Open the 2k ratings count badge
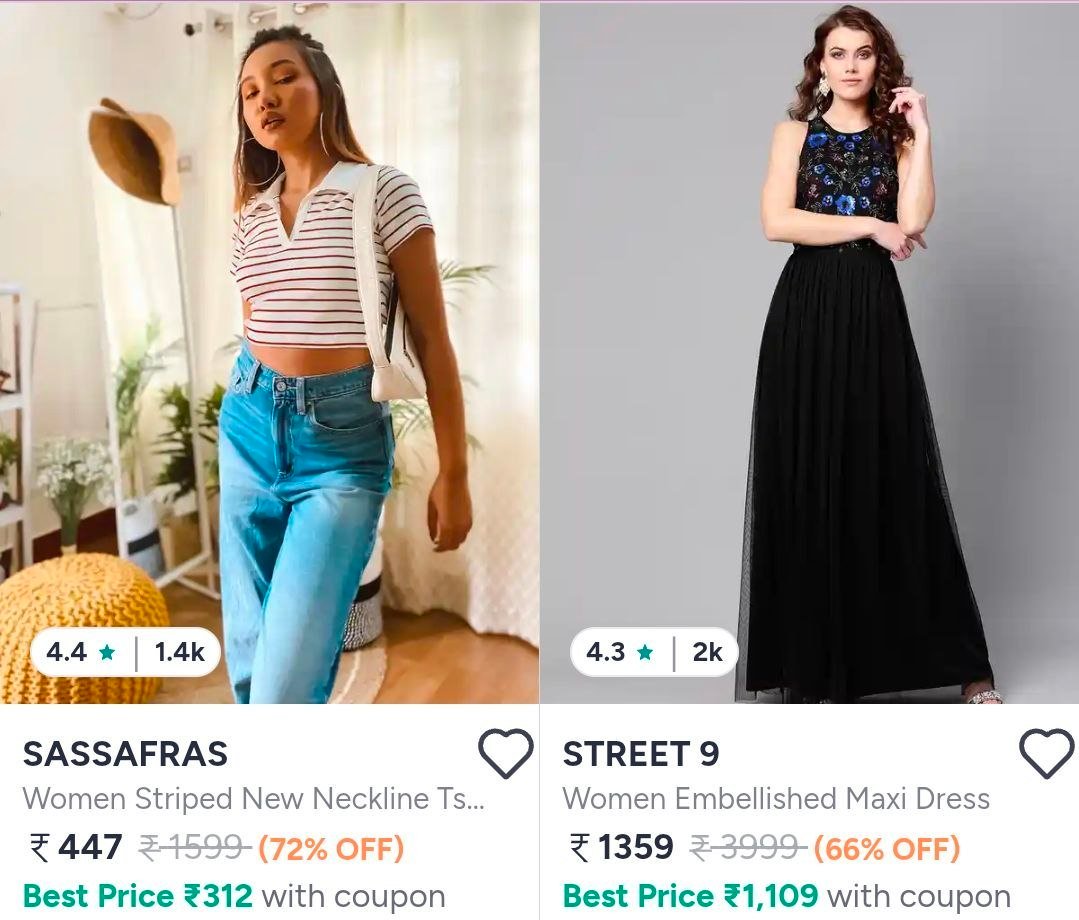This screenshot has height=920, width=1079. click(707, 653)
